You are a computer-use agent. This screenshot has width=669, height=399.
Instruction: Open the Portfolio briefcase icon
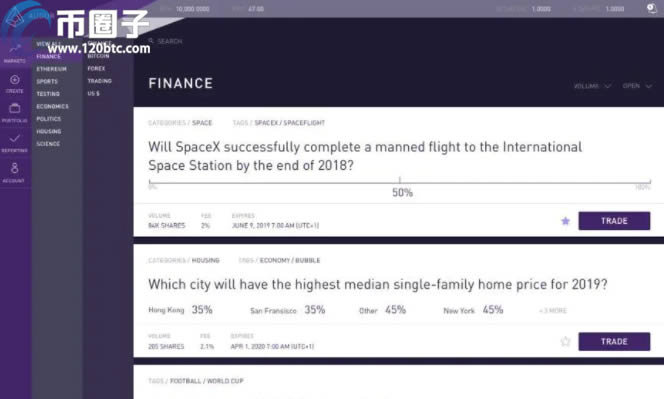click(x=15, y=108)
